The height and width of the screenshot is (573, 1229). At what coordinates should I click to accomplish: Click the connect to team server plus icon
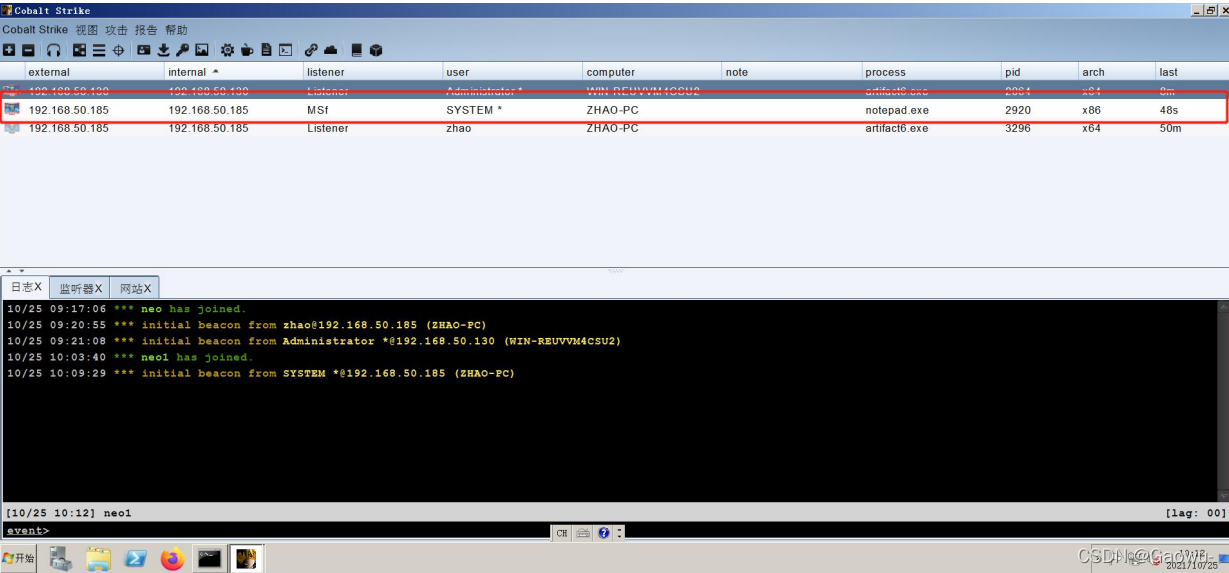[8, 50]
